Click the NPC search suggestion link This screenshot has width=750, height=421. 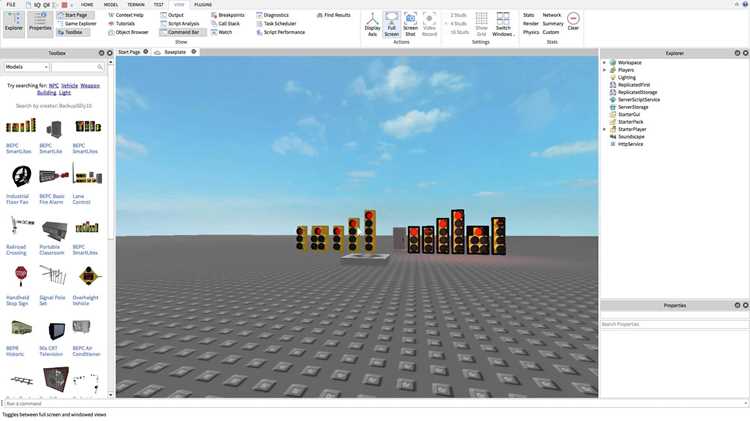pyautogui.click(x=54, y=86)
